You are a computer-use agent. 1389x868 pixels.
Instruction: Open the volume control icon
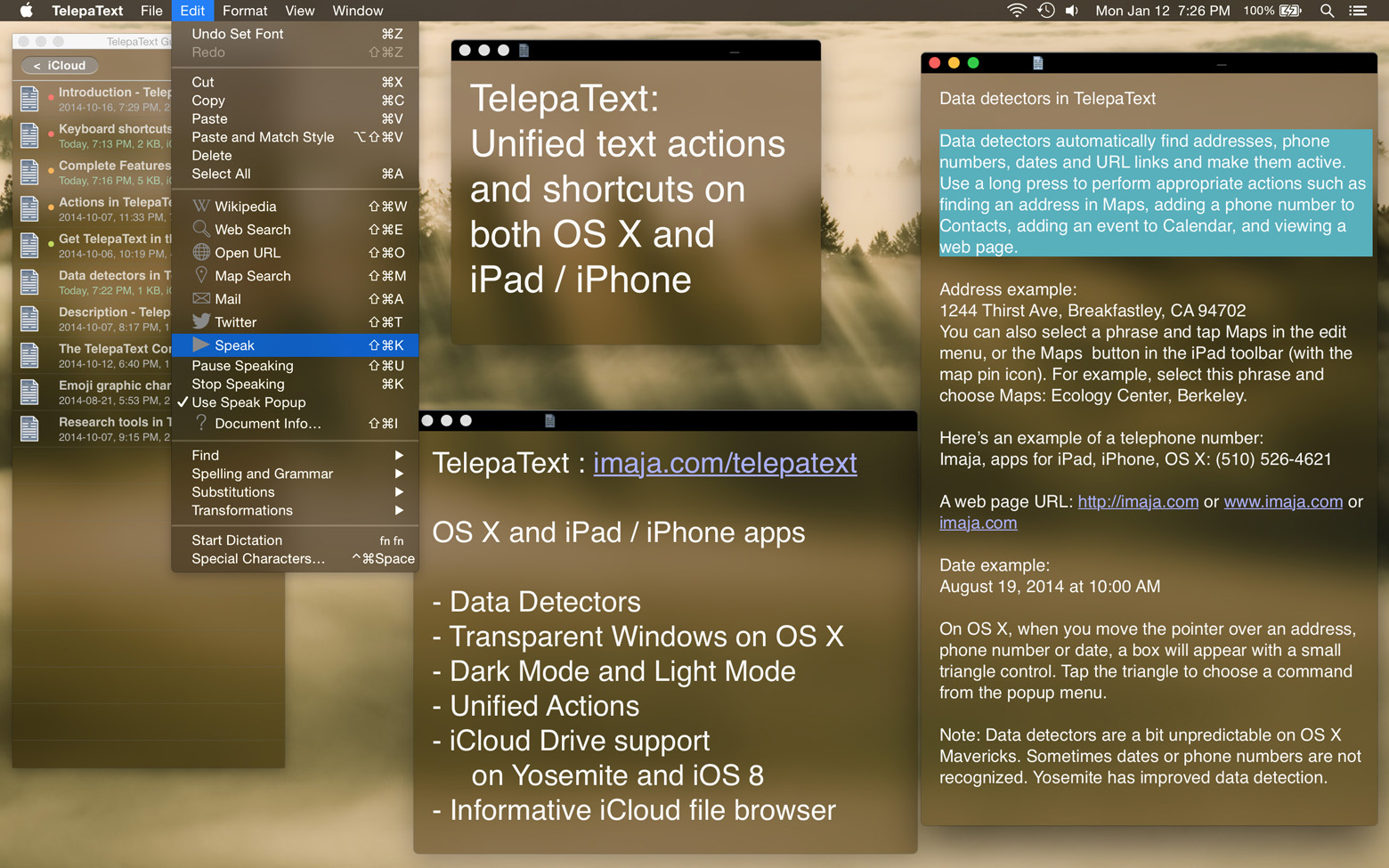pyautogui.click(x=1072, y=11)
